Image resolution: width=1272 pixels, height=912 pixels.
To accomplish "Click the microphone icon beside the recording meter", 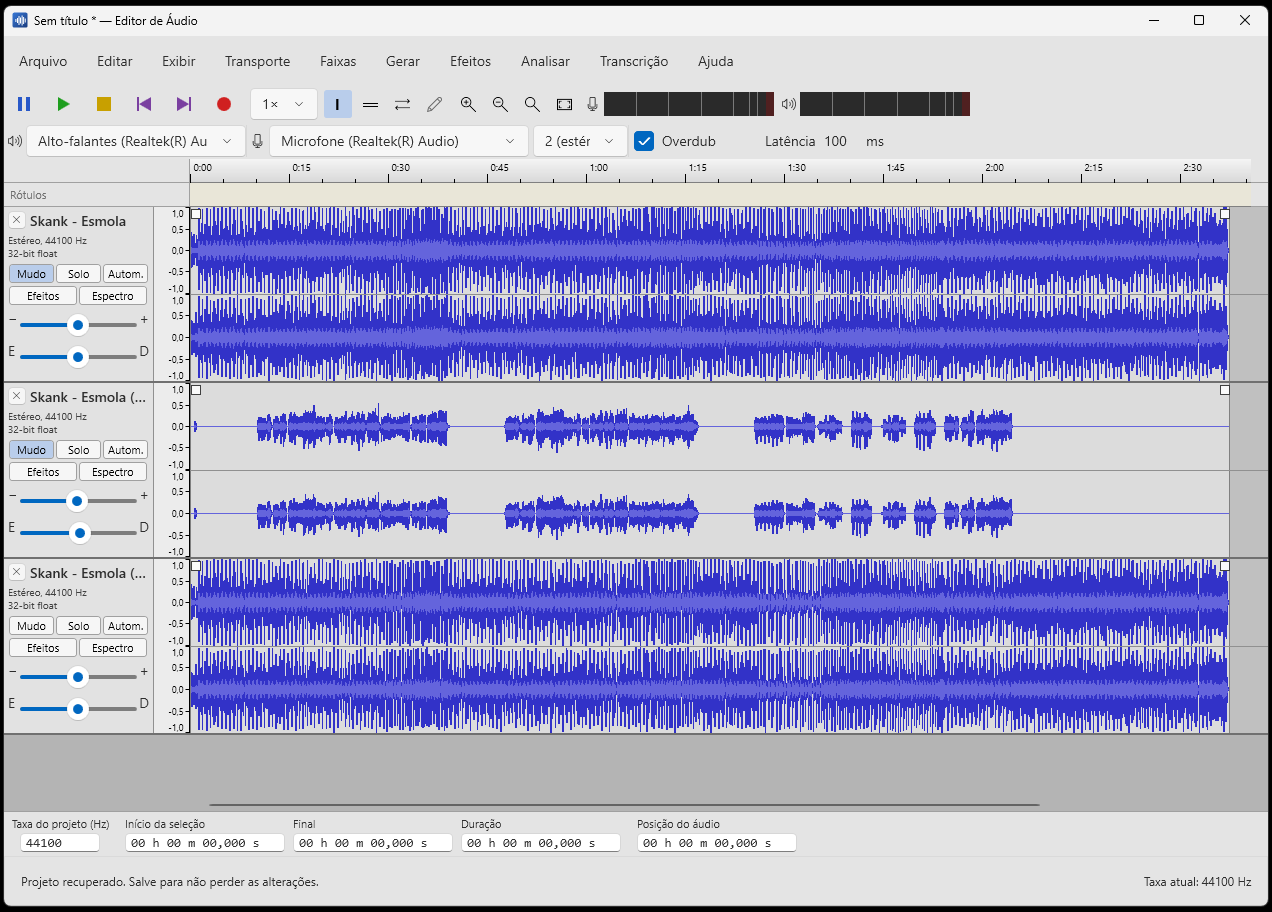I will pos(592,104).
